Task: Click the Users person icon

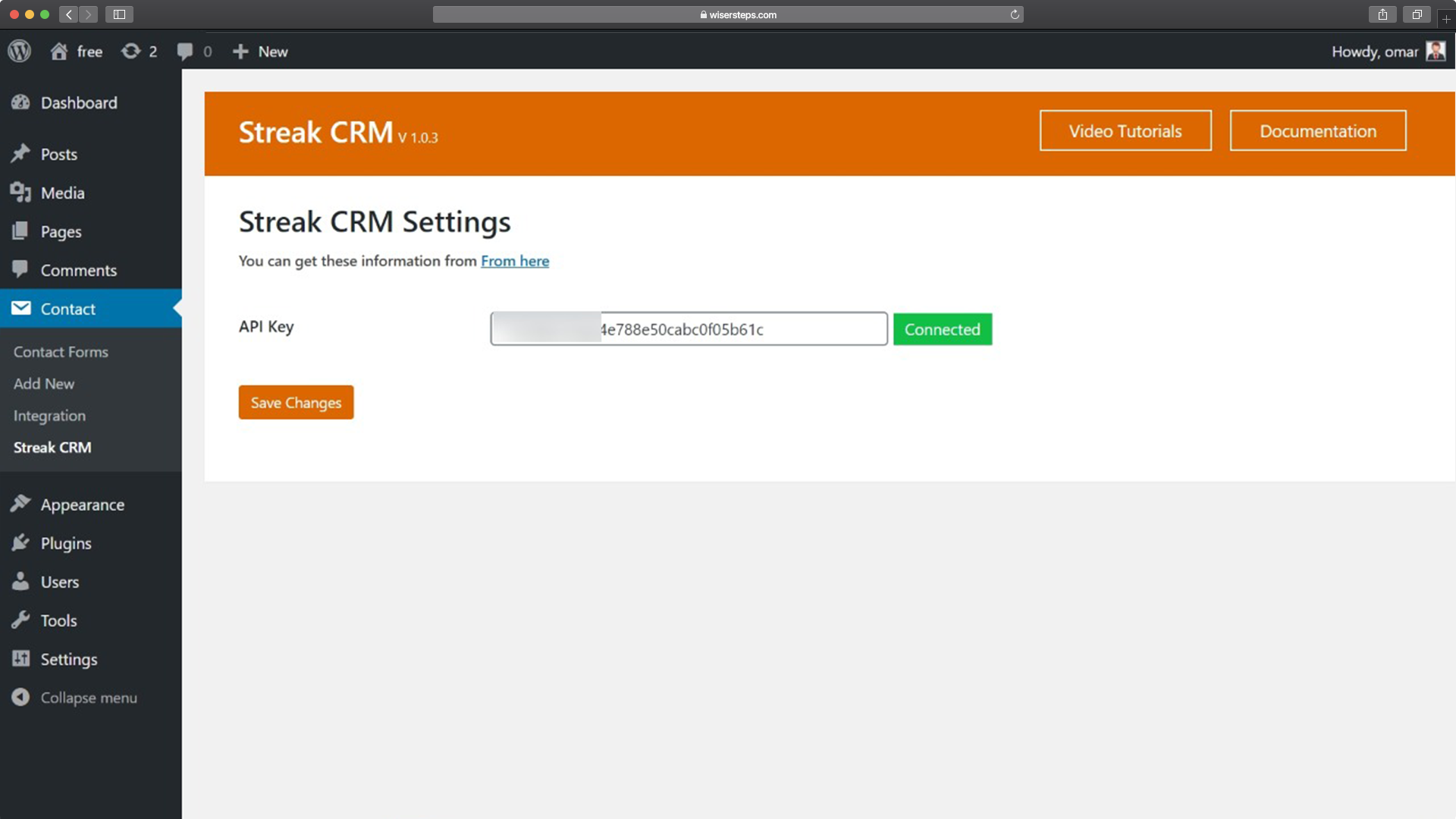Action: pyautogui.click(x=20, y=582)
